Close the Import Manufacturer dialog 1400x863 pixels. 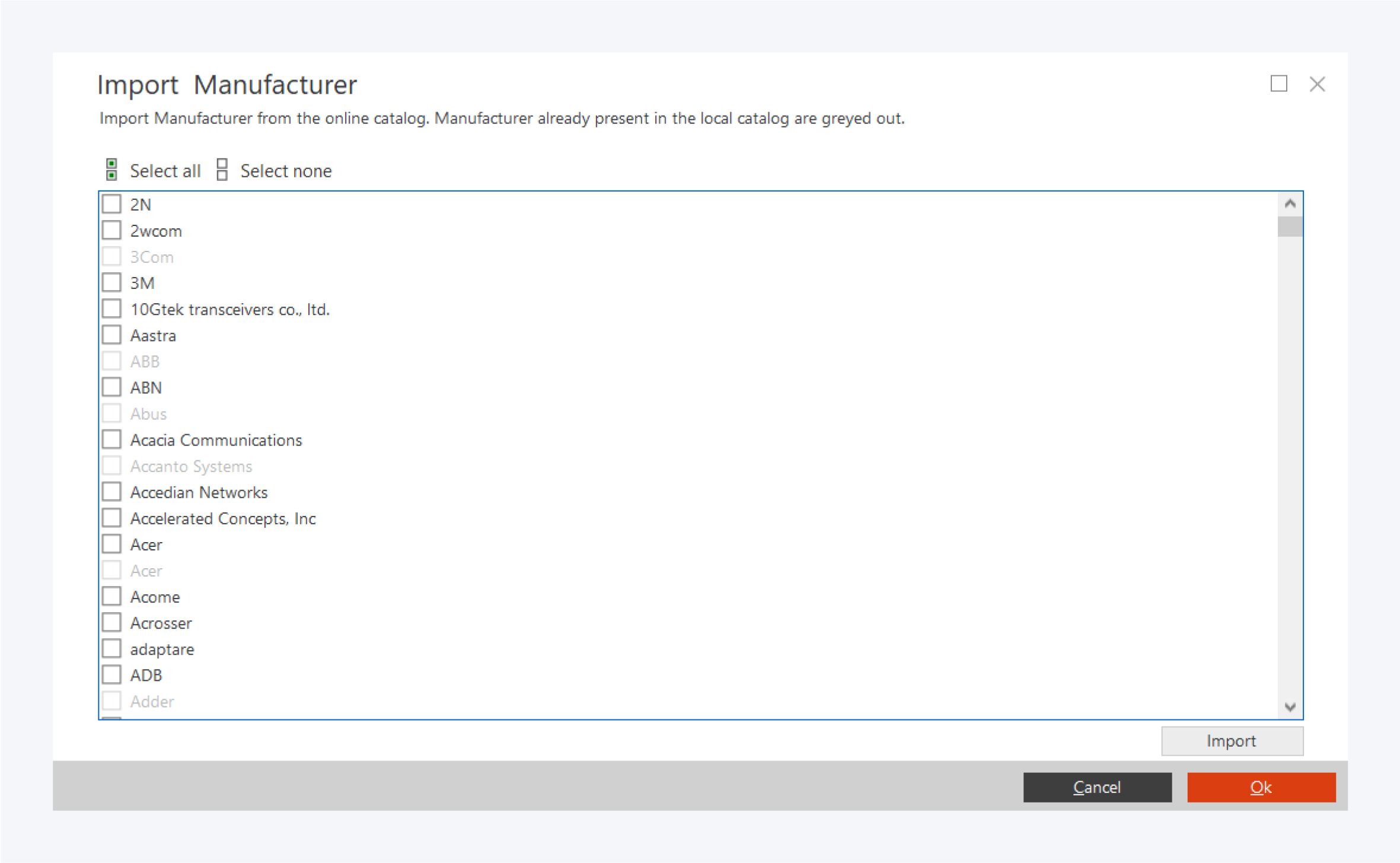[x=1317, y=84]
